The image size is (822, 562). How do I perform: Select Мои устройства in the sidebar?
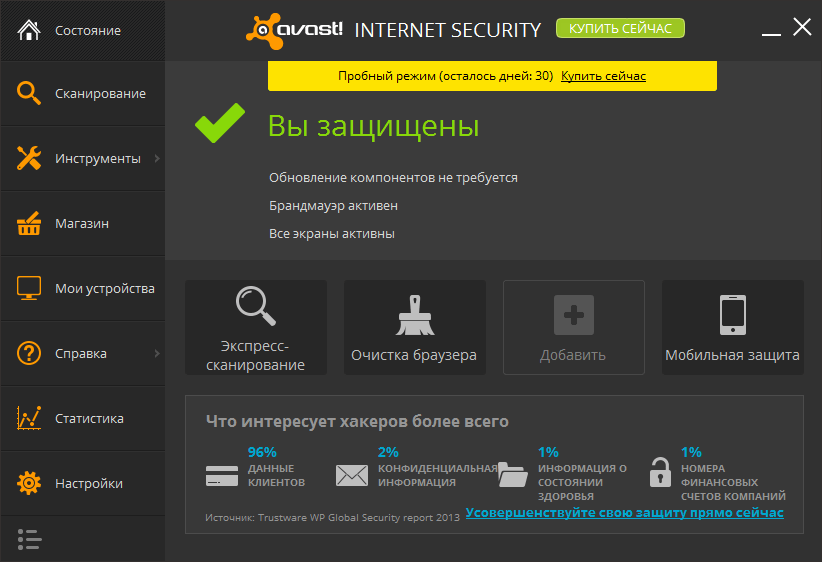83,288
